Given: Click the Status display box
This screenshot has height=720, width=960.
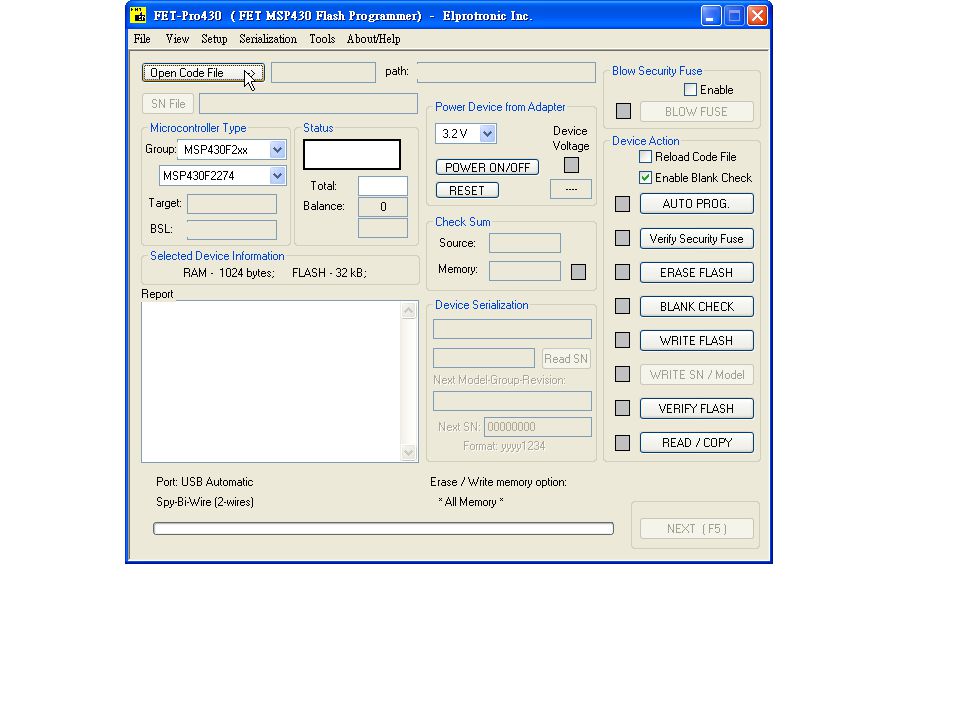Looking at the screenshot, I should pos(352,154).
